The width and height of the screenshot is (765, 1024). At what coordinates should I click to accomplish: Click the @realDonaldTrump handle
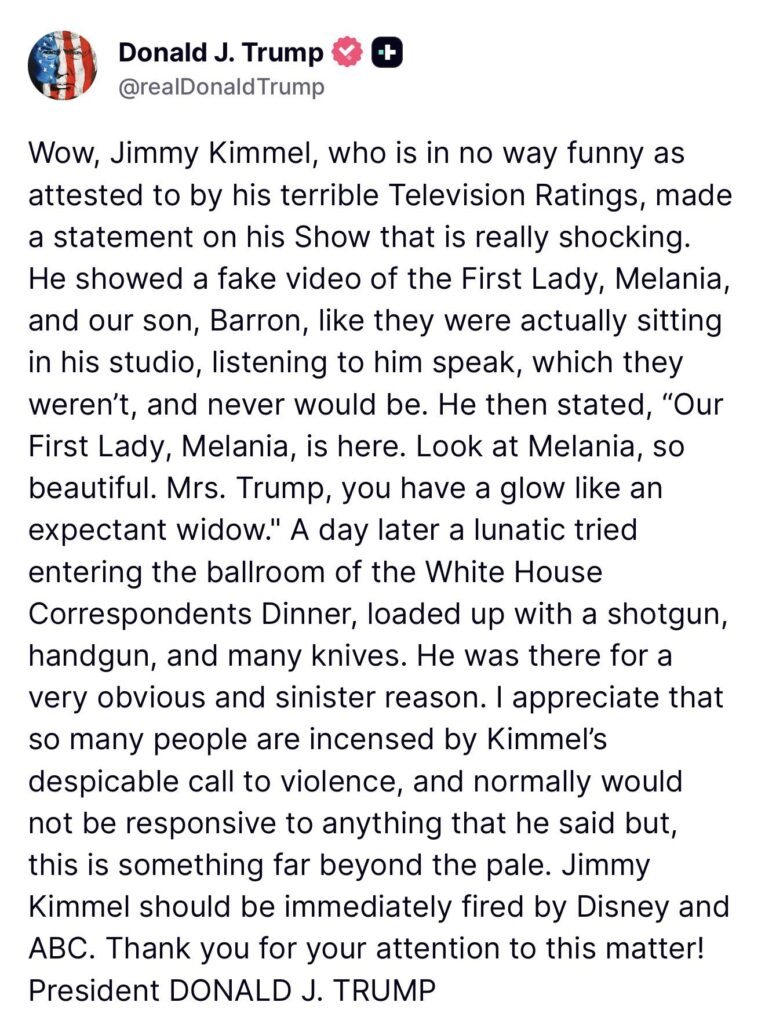tap(221, 87)
